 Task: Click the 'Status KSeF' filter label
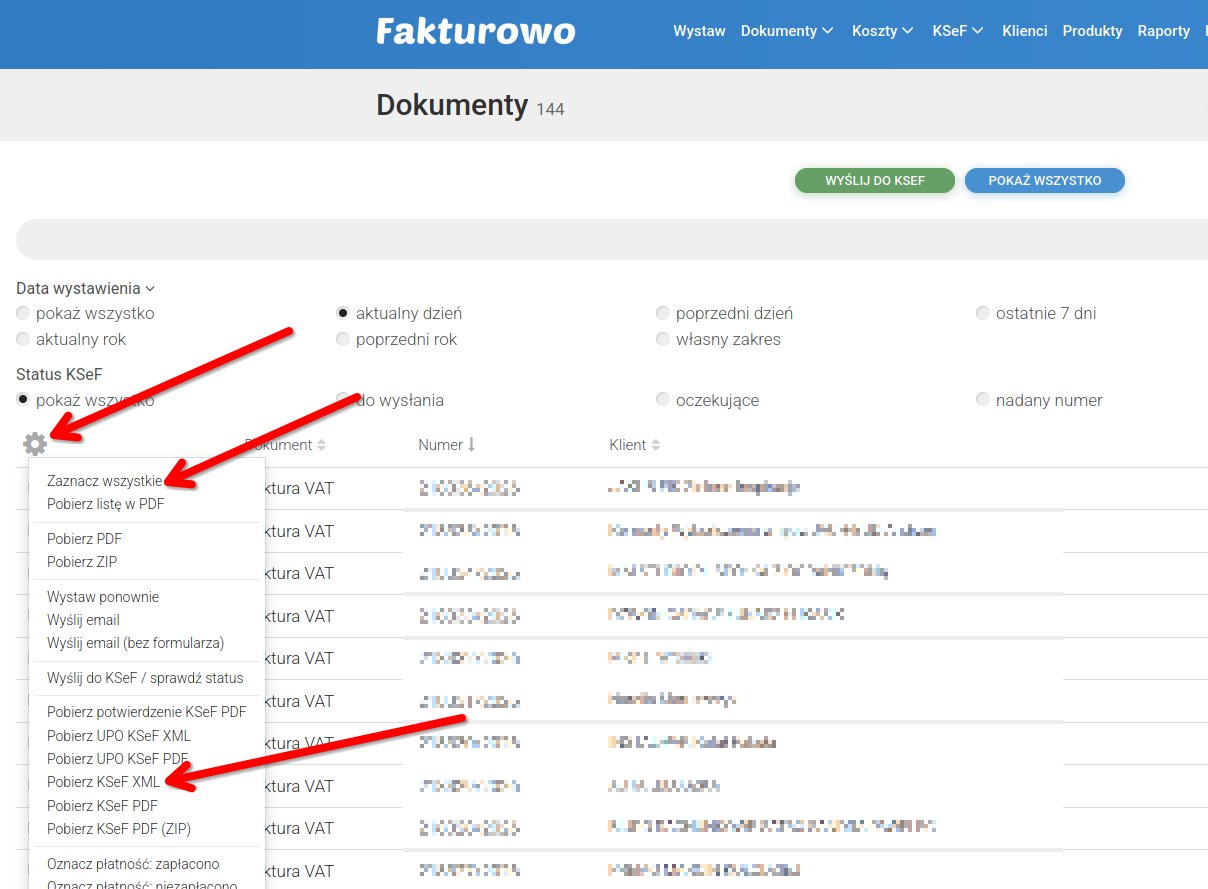[x=59, y=375]
